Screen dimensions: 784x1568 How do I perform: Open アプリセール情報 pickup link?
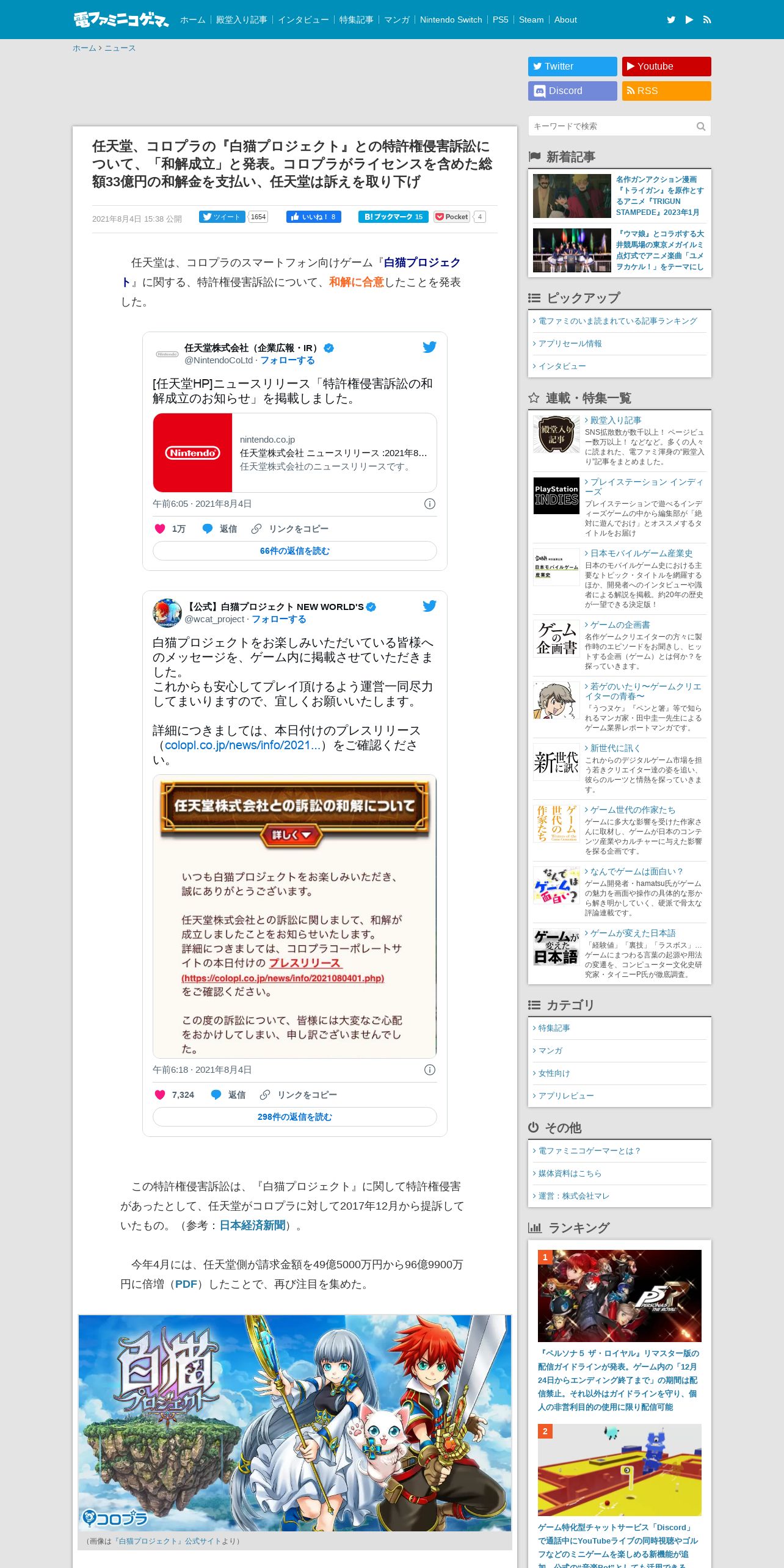tap(570, 344)
